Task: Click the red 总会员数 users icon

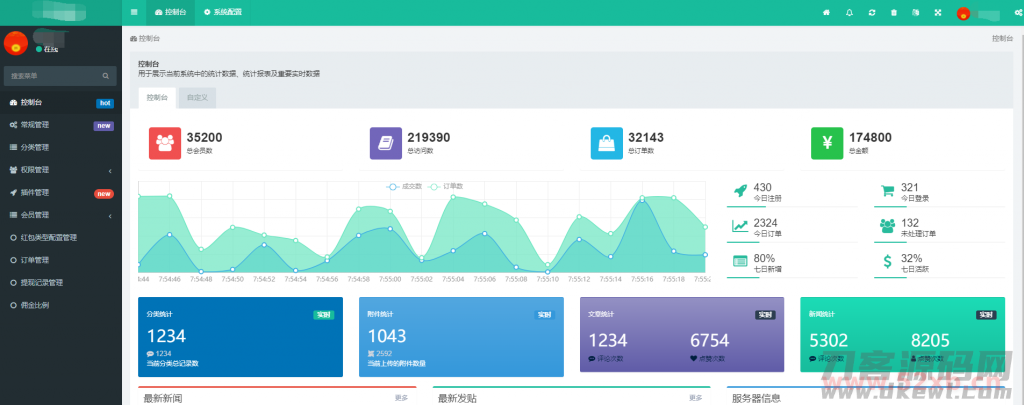Action: pos(165,143)
